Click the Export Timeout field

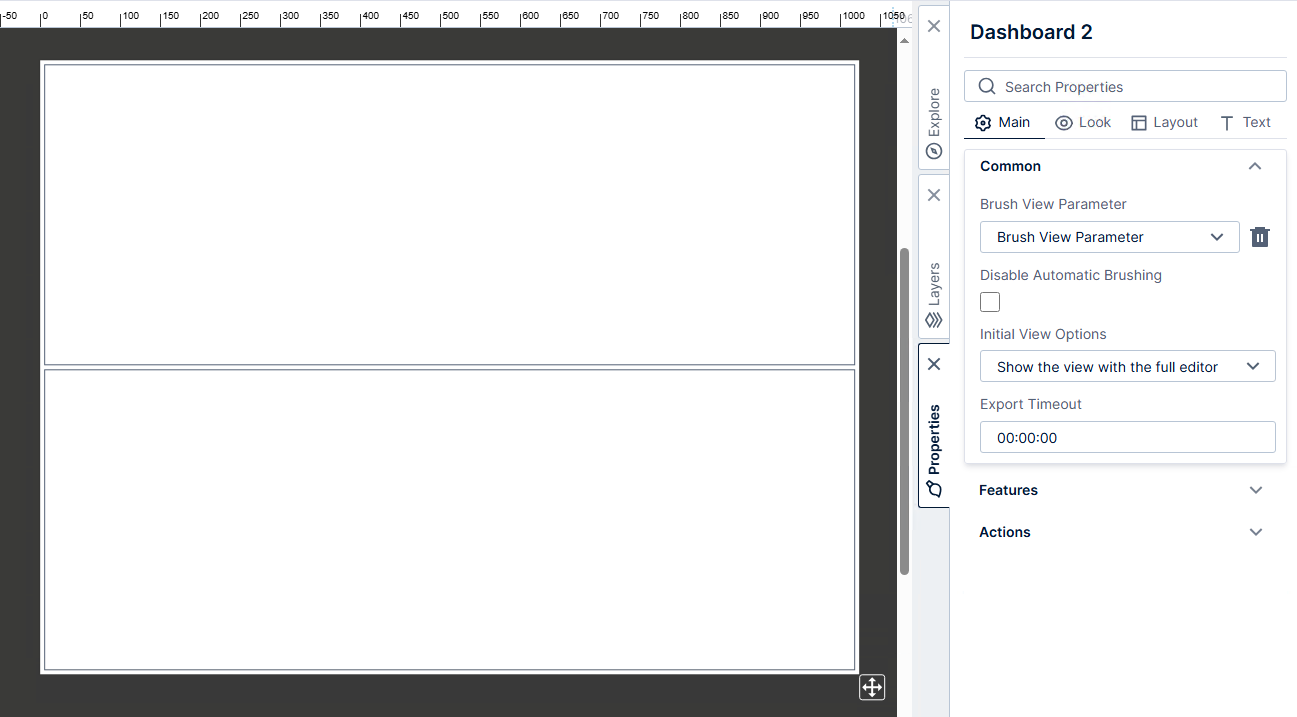[1128, 437]
